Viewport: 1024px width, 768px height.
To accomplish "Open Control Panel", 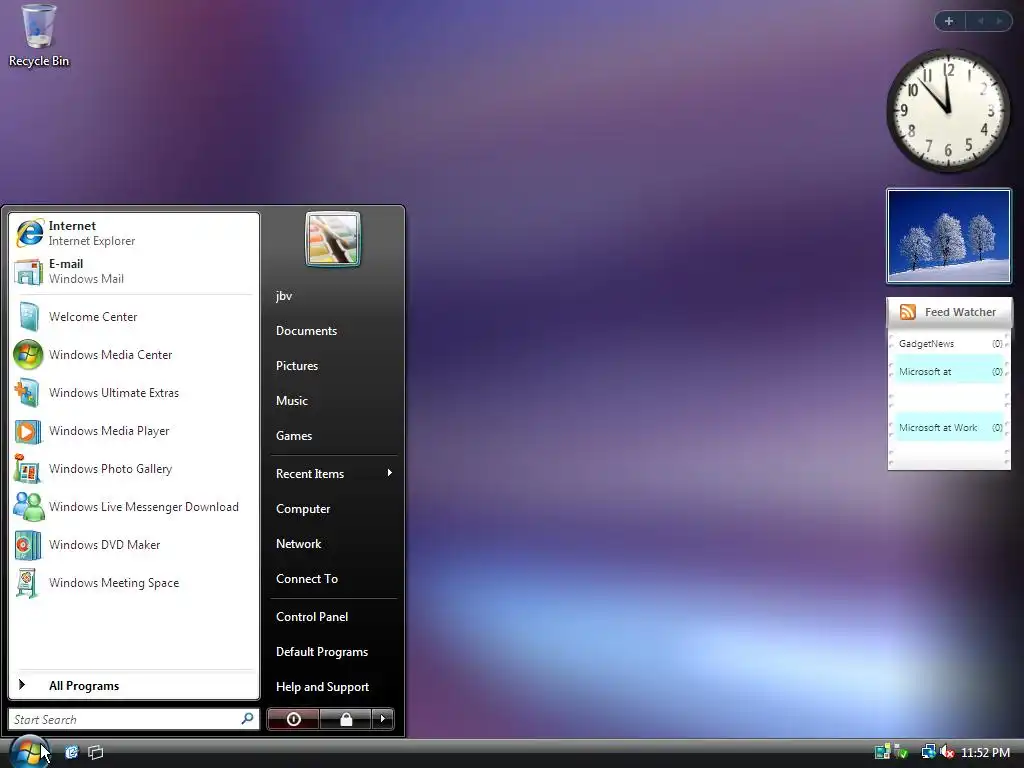I will [x=333, y=616].
